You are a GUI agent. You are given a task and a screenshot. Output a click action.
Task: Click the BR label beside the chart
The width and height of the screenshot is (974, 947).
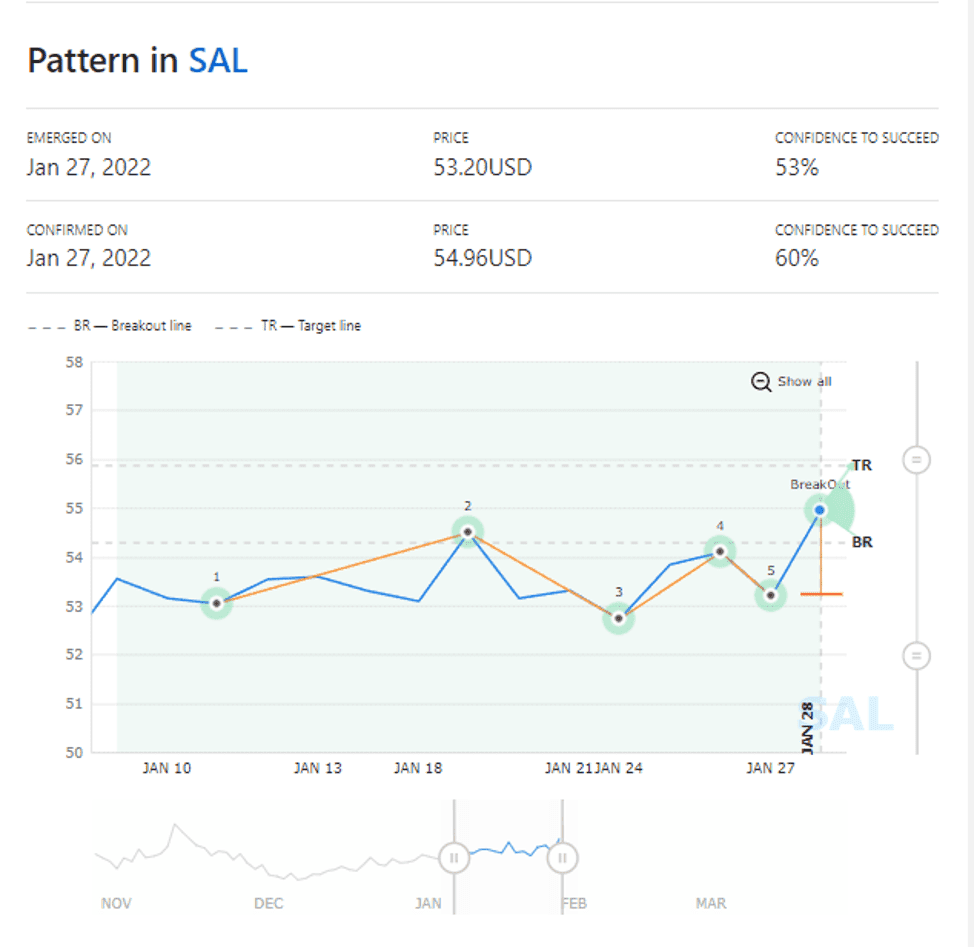pyautogui.click(x=861, y=542)
